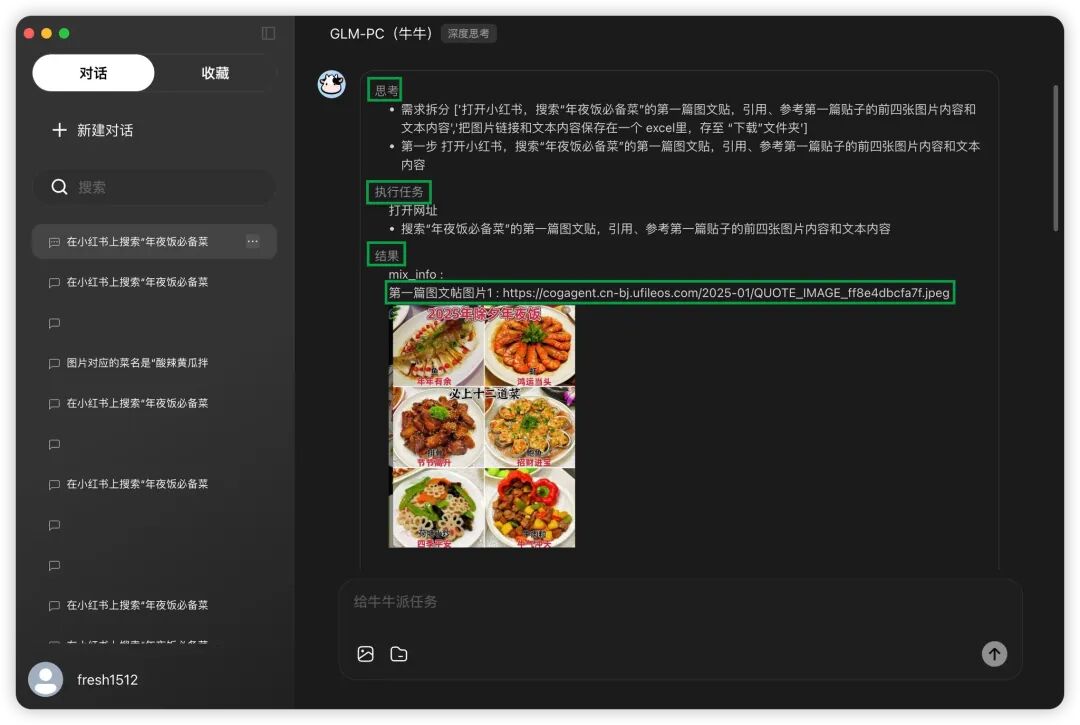Click the GLM-PC（牛牛）title text
The image size is (1080, 725).
[x=381, y=33]
